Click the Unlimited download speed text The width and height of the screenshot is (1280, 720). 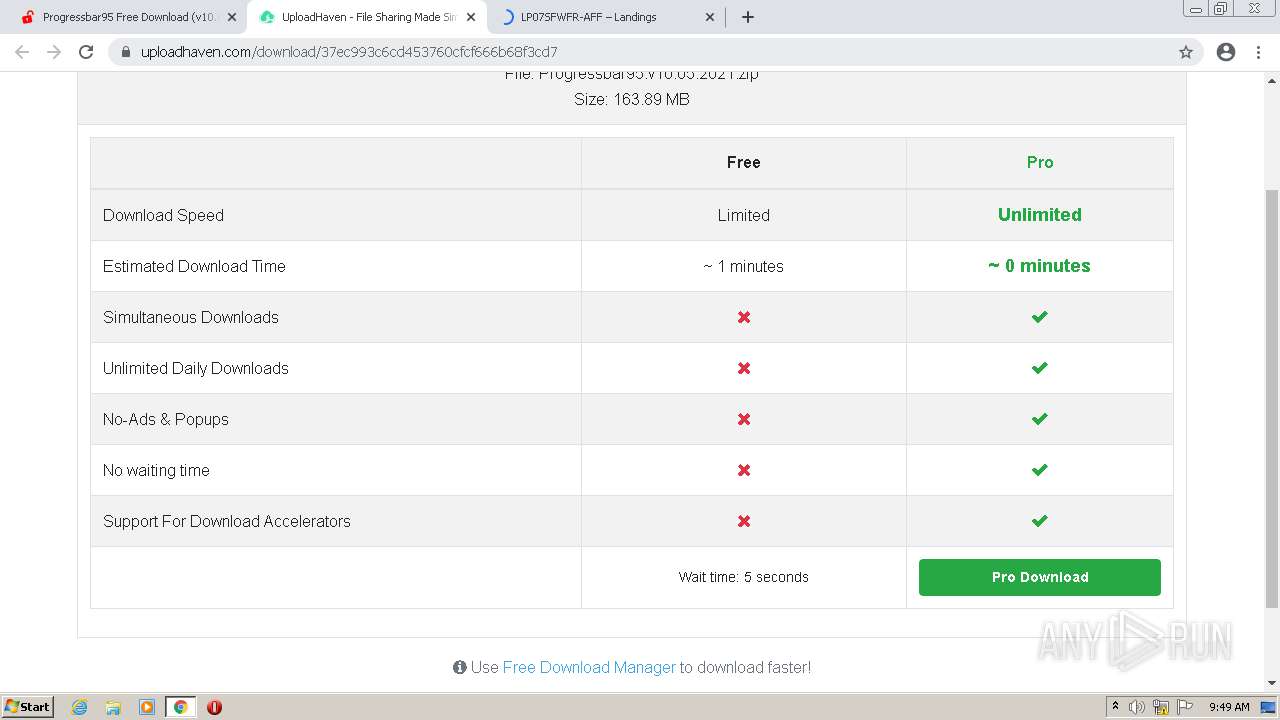coord(1040,214)
